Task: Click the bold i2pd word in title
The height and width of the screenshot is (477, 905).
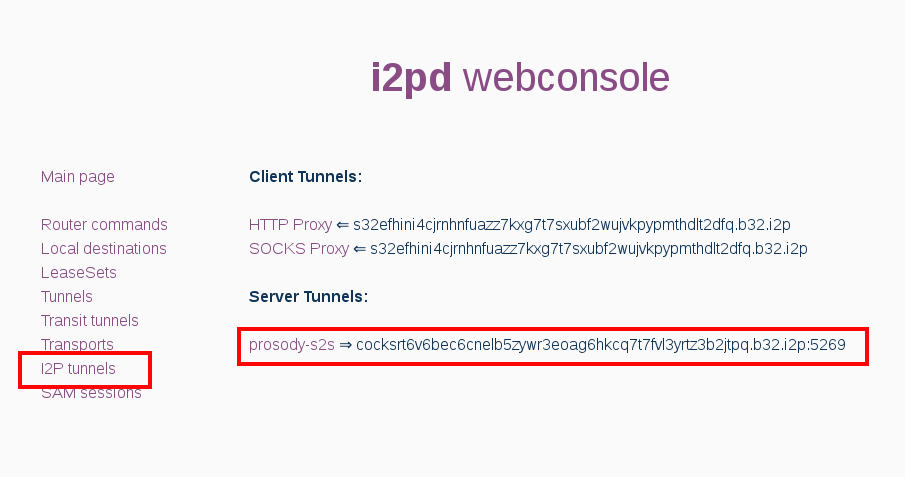Action: [411, 78]
